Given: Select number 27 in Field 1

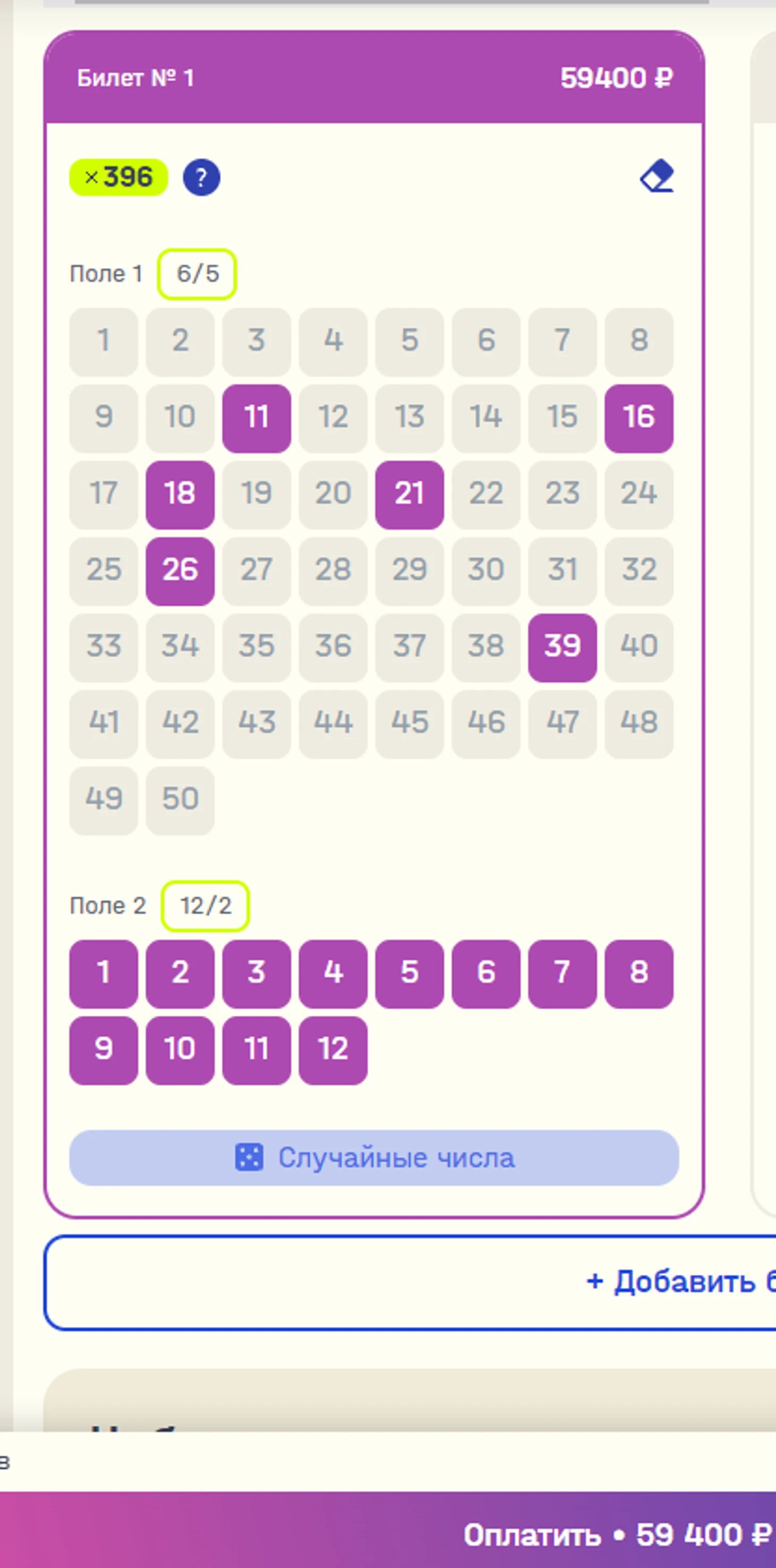Looking at the screenshot, I should pyautogui.click(x=256, y=571).
